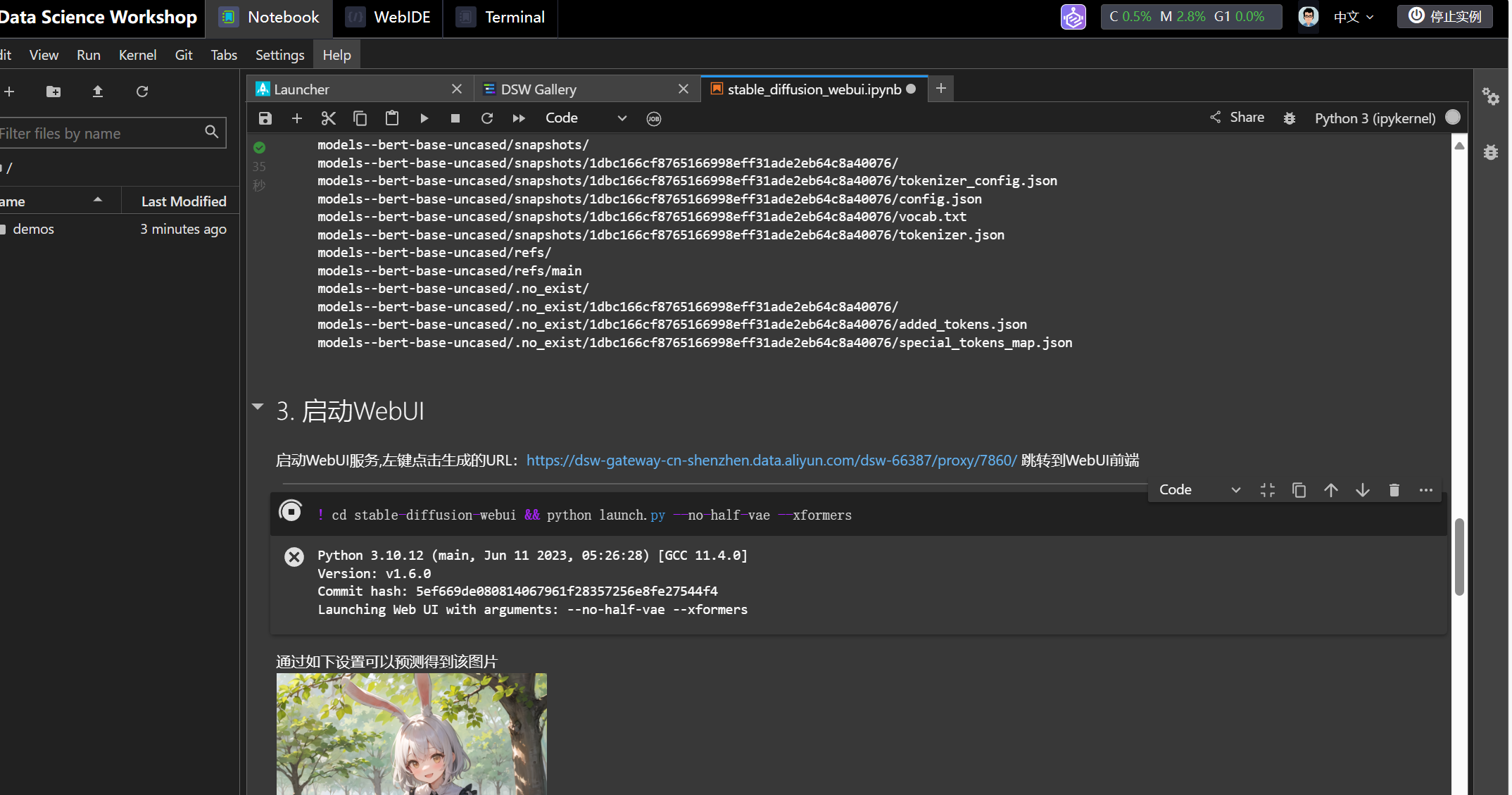Open the user avatar profile
Screen dimensions: 1512x795
[1308, 17]
